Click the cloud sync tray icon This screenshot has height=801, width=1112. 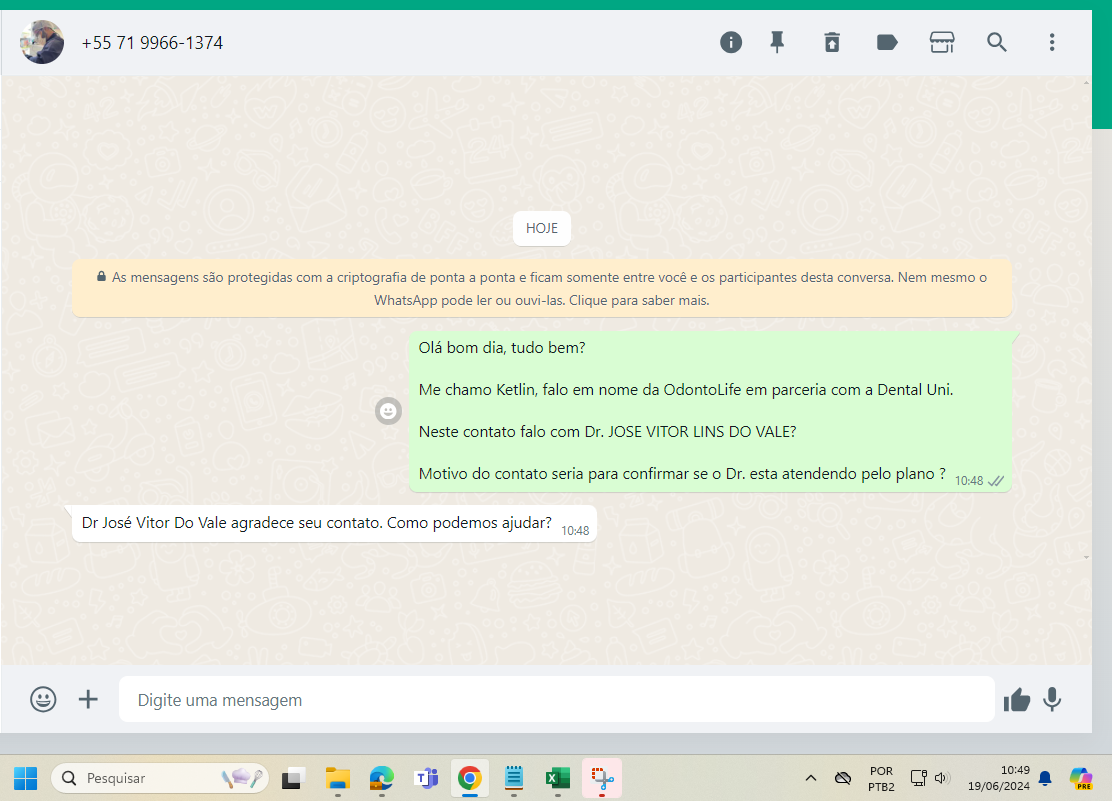coord(843,778)
